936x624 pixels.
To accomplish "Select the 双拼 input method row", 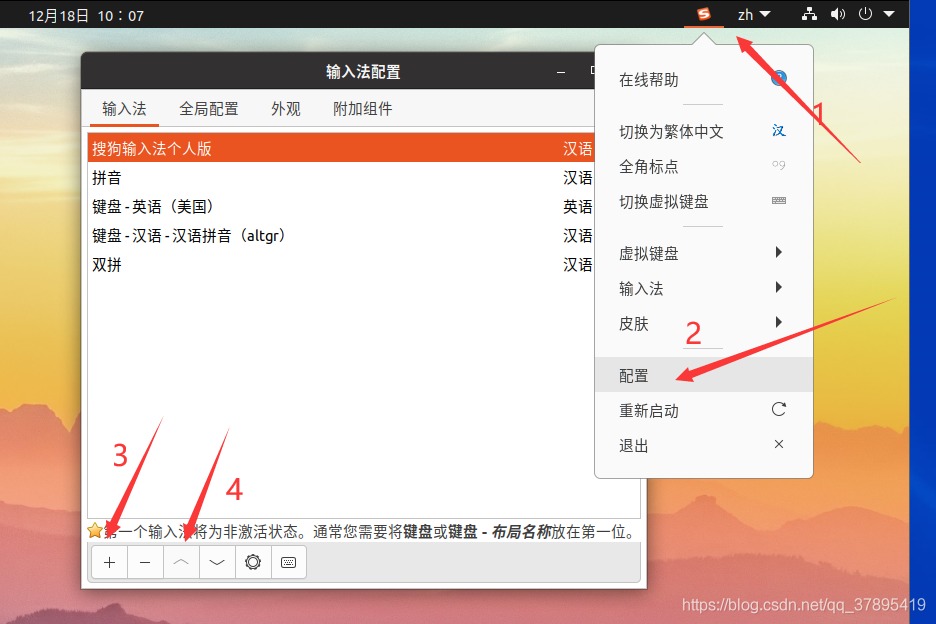I will coord(341,265).
